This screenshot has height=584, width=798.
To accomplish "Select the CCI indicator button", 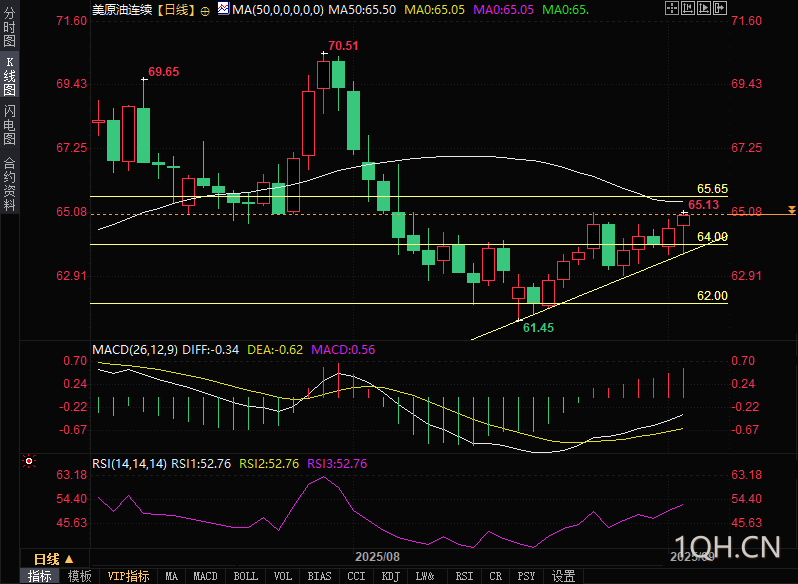I will pyautogui.click(x=356, y=576).
